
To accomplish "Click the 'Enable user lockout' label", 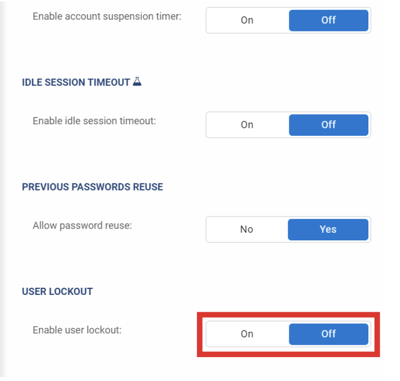I will point(77,330).
